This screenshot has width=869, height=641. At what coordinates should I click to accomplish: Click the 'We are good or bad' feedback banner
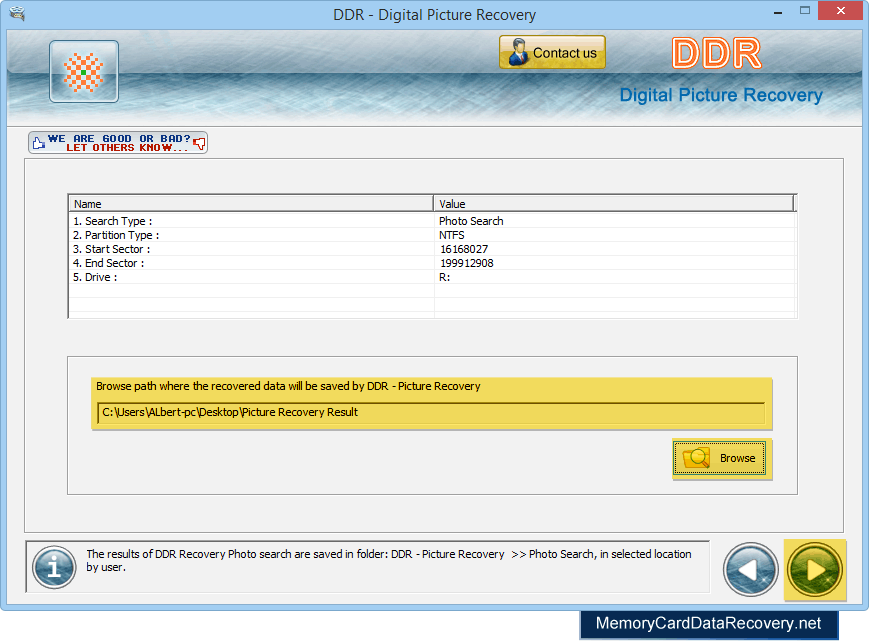(118, 142)
